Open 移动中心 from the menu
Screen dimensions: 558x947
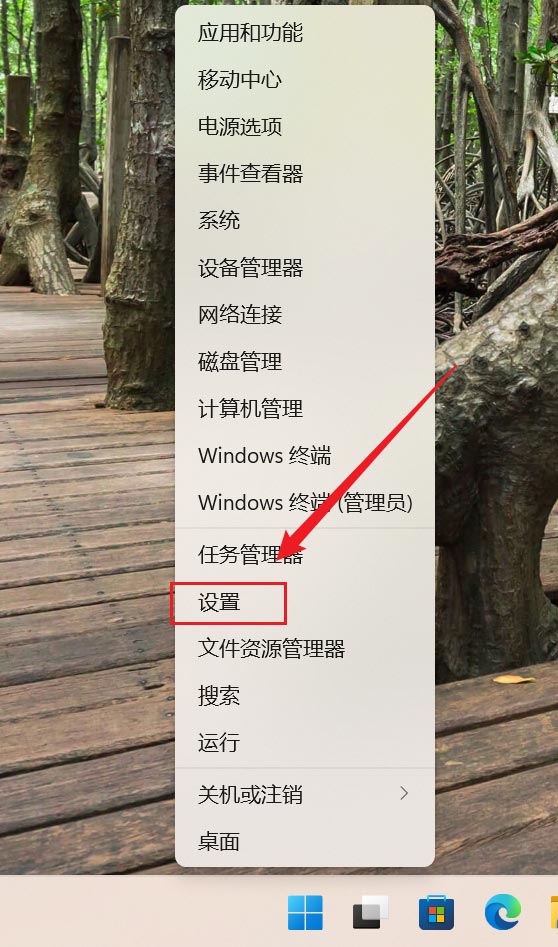tap(305, 80)
